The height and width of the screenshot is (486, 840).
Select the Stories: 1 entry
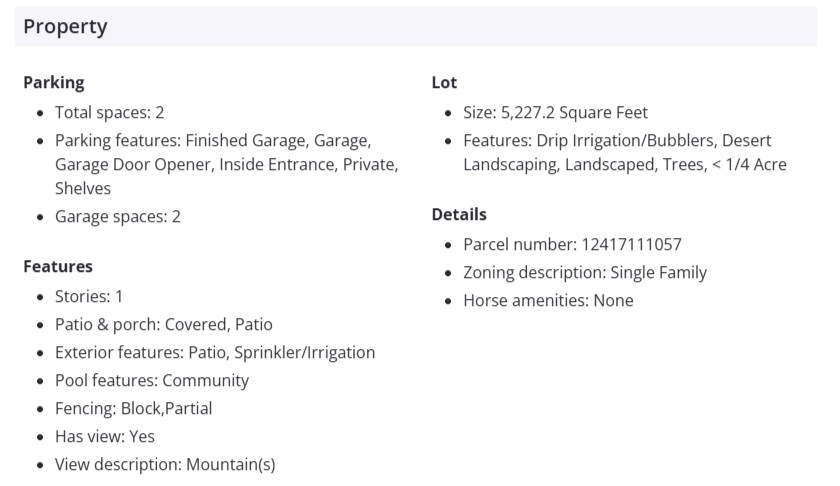[89, 296]
